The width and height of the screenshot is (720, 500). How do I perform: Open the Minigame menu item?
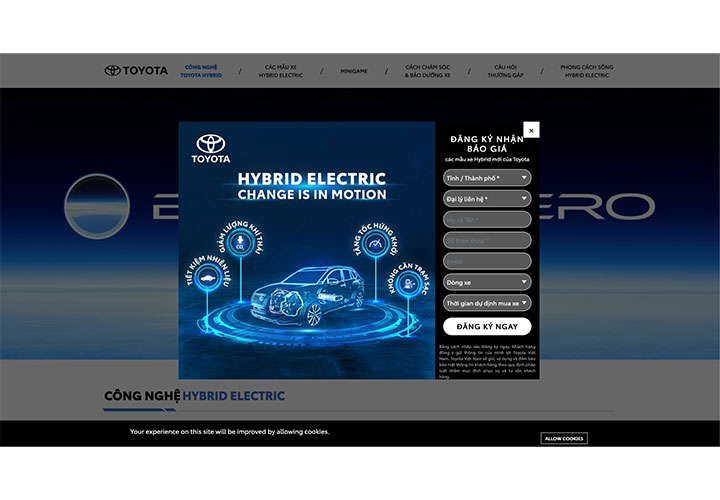[354, 71]
